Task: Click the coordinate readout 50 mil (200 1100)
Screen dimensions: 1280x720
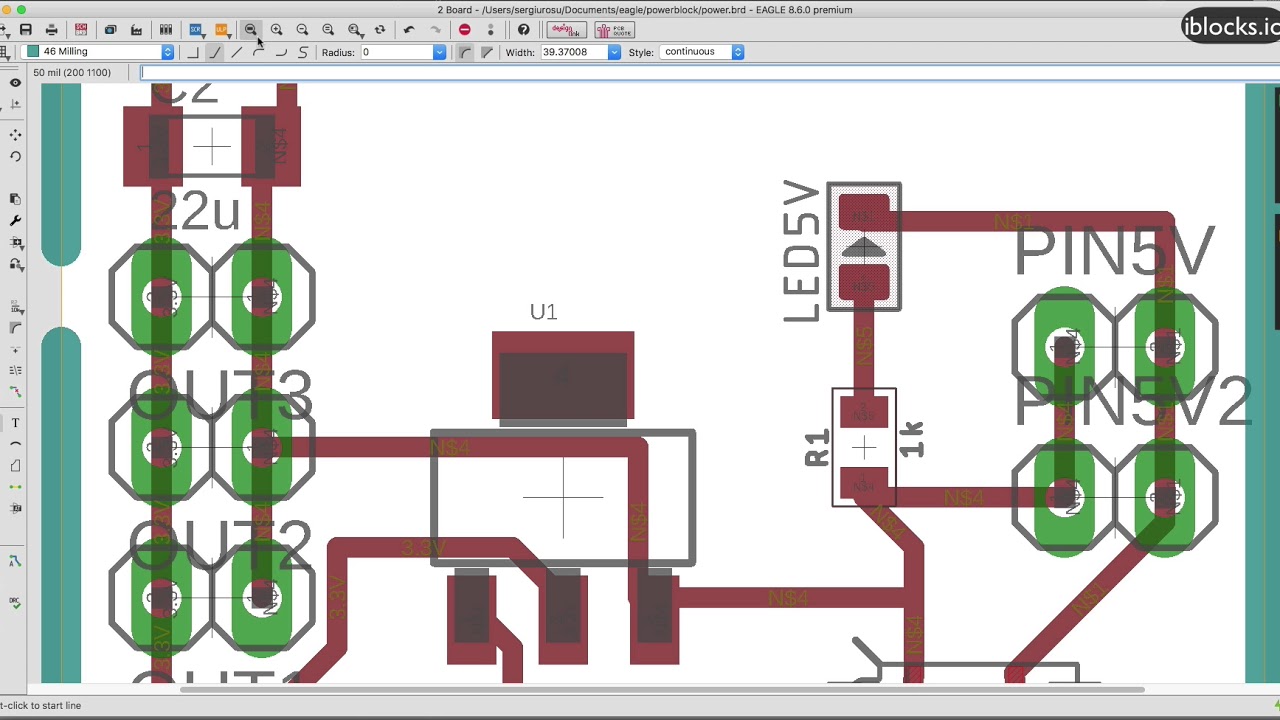Action: (71, 72)
